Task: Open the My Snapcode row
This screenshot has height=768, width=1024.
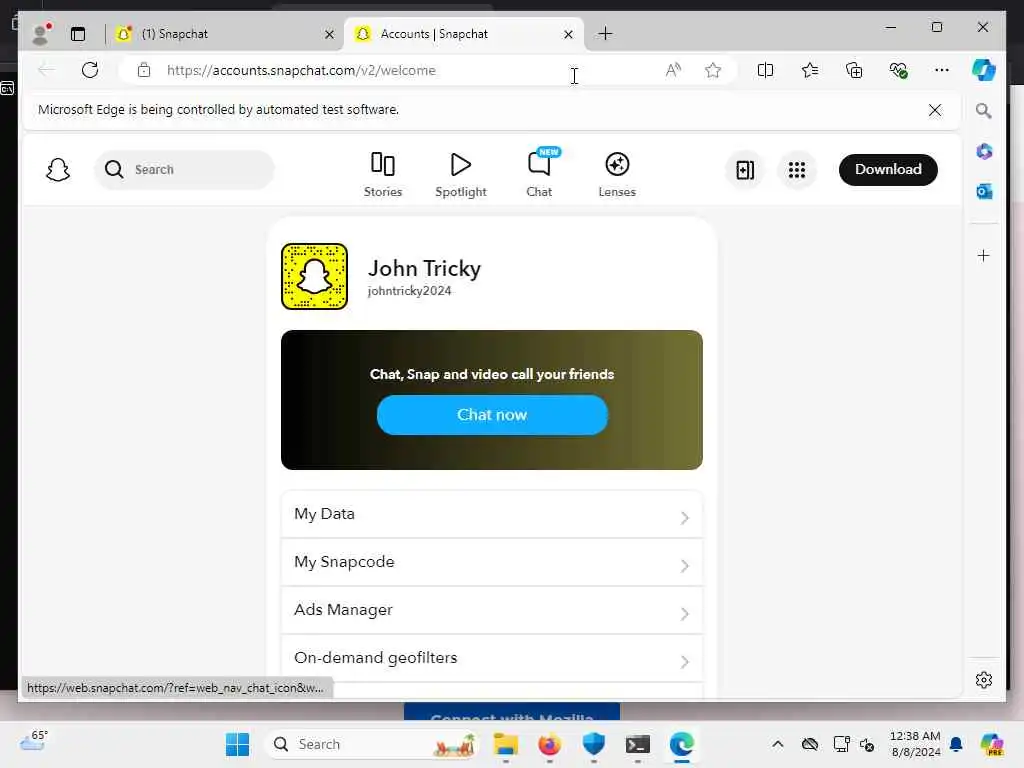Action: 492,562
